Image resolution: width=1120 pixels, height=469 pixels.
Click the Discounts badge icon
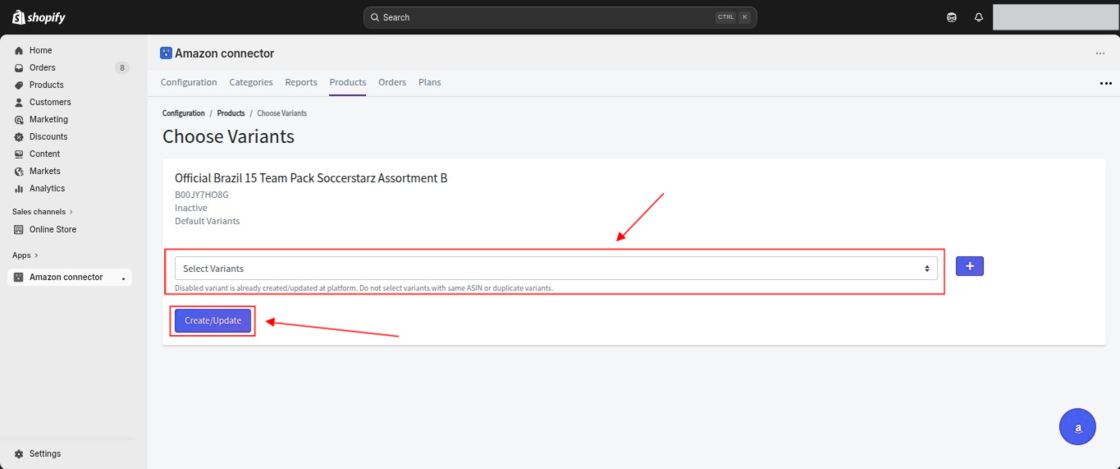(19, 136)
